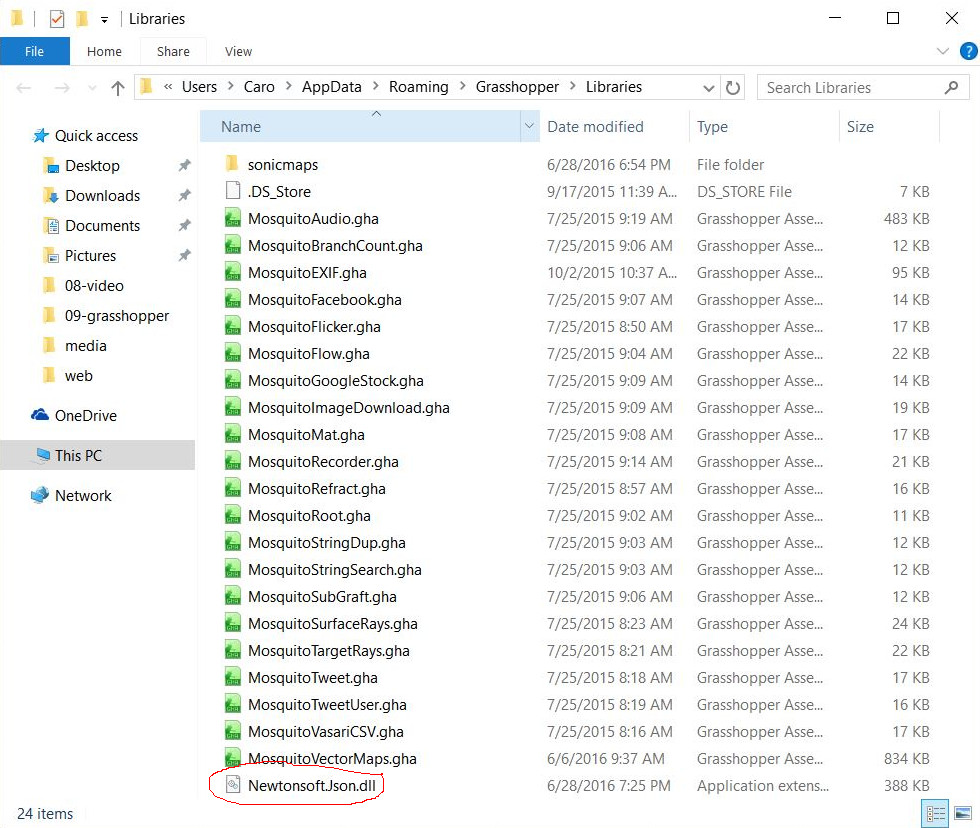Image resolution: width=980 pixels, height=828 pixels.
Task: Open the recent locations dropdown arrow
Action: pyautogui.click(x=92, y=88)
